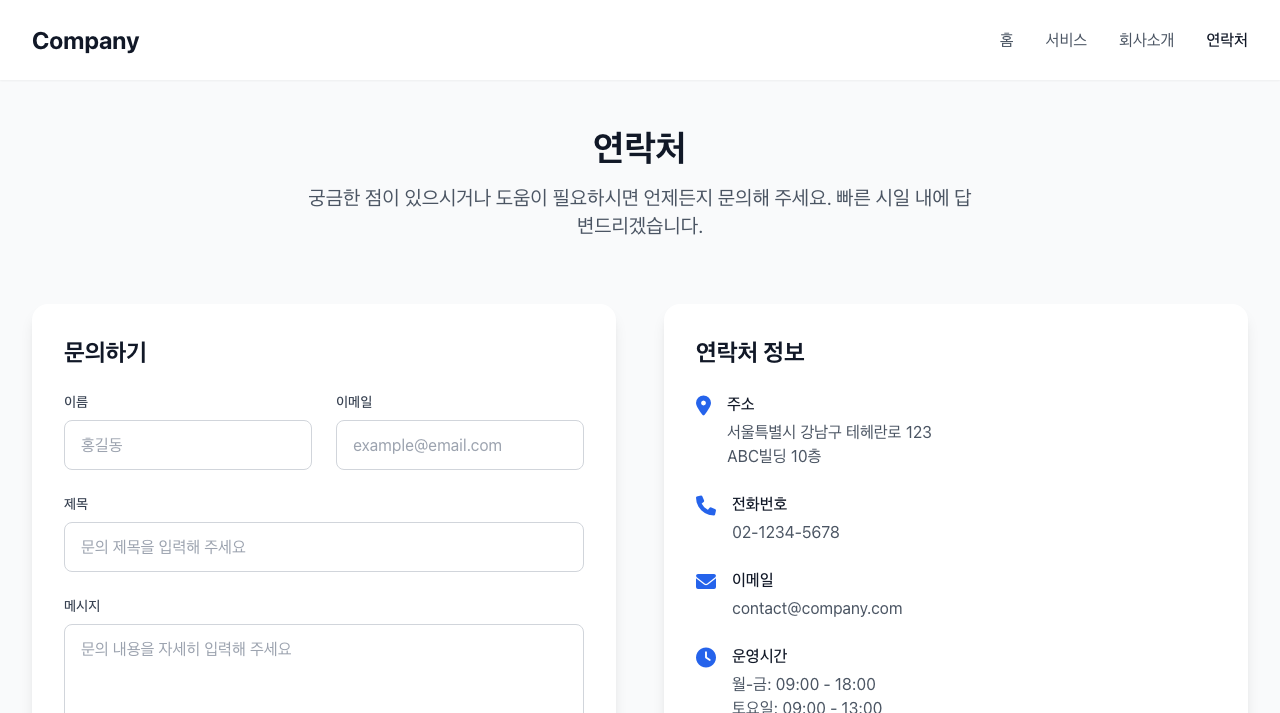Focus the 이름 input field
Image resolution: width=1280 pixels, height=713 pixels.
click(188, 445)
